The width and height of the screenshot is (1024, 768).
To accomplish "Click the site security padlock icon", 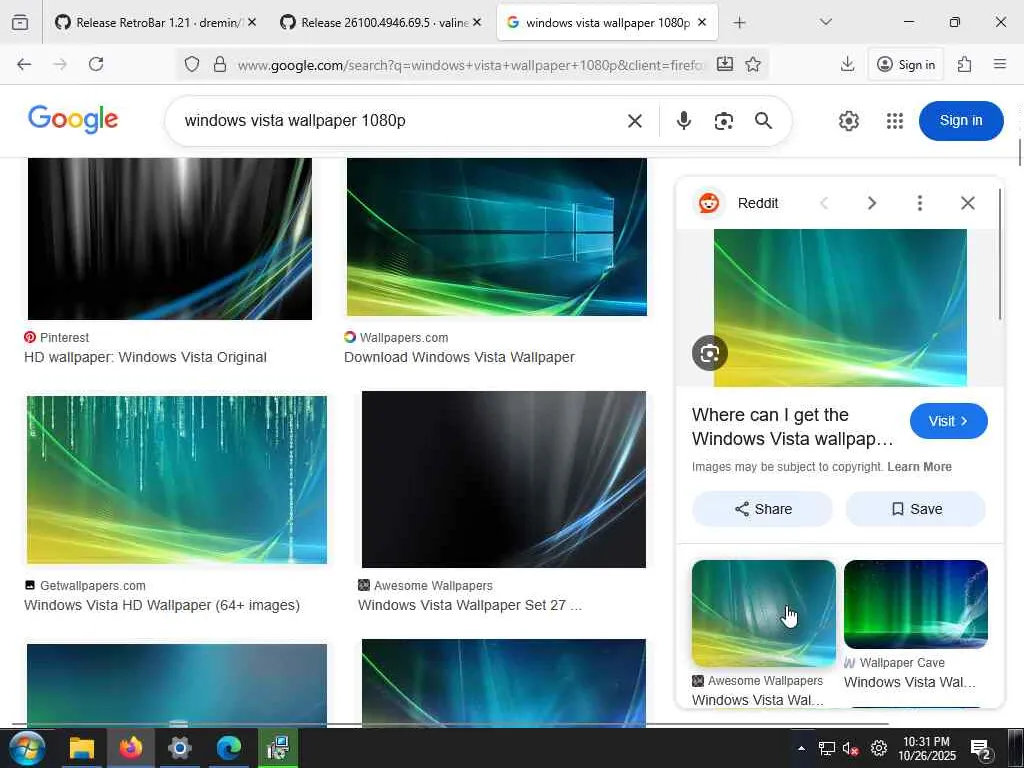I will click(220, 64).
